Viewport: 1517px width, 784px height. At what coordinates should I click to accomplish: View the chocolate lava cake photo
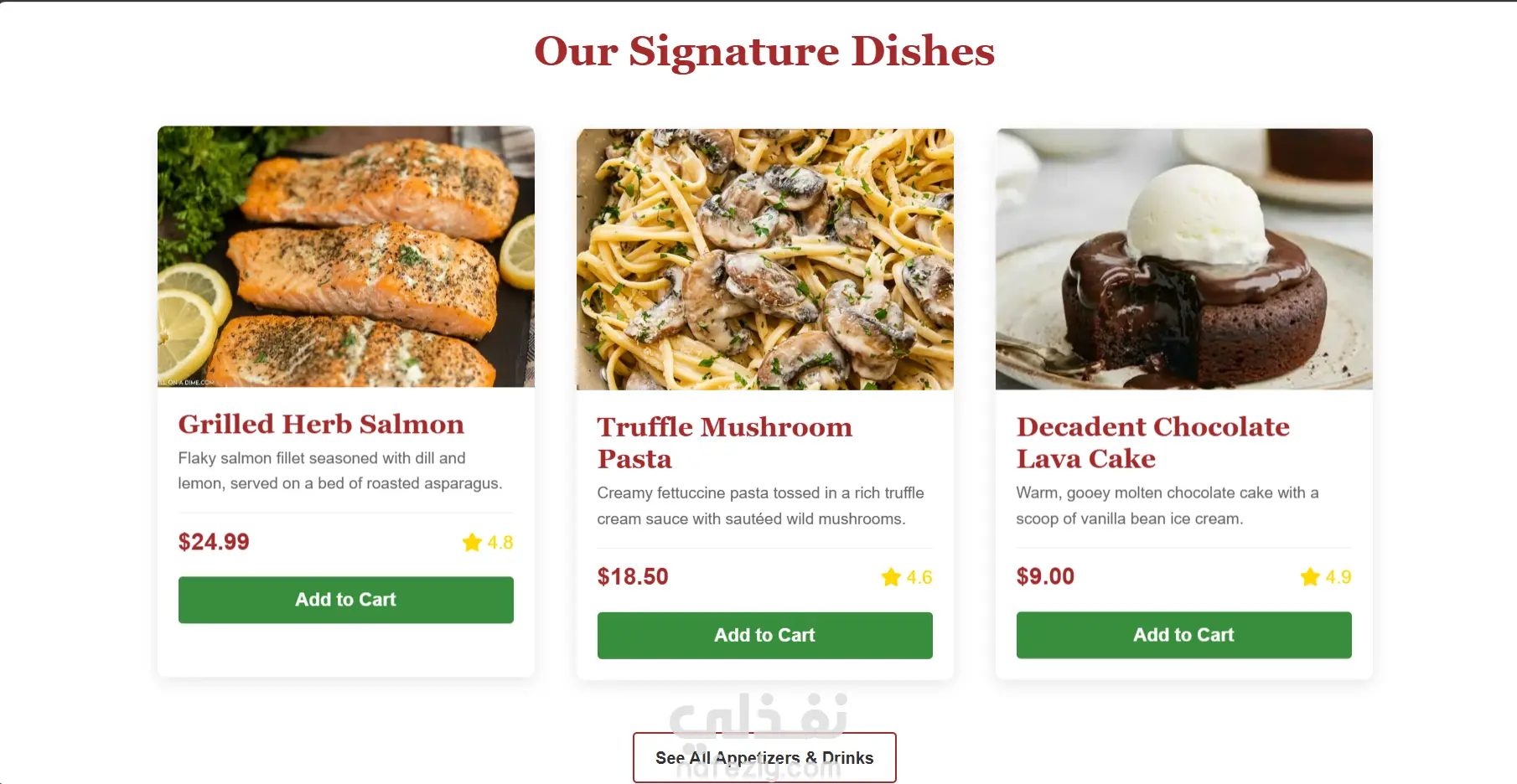point(1184,259)
